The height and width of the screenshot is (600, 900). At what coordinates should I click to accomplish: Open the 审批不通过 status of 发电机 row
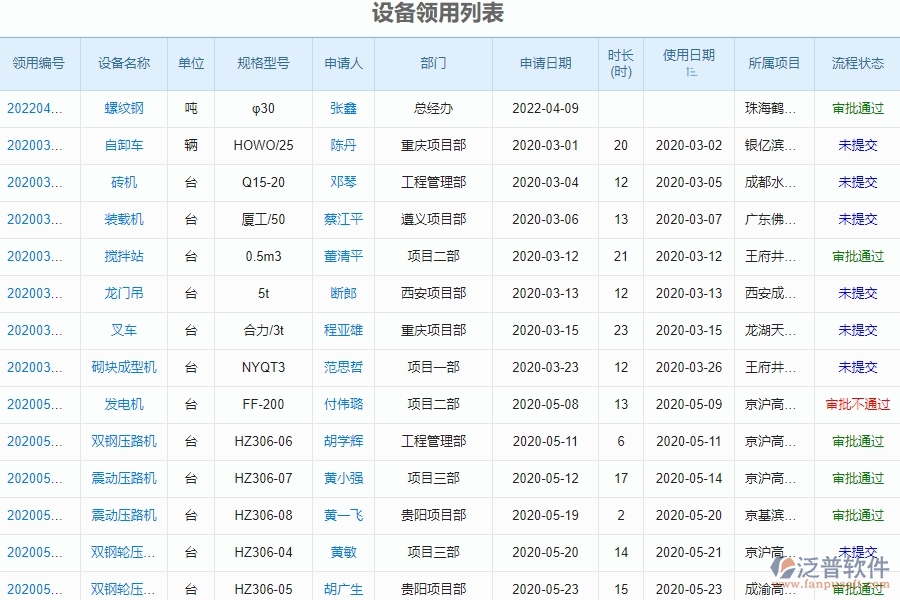[x=857, y=404]
